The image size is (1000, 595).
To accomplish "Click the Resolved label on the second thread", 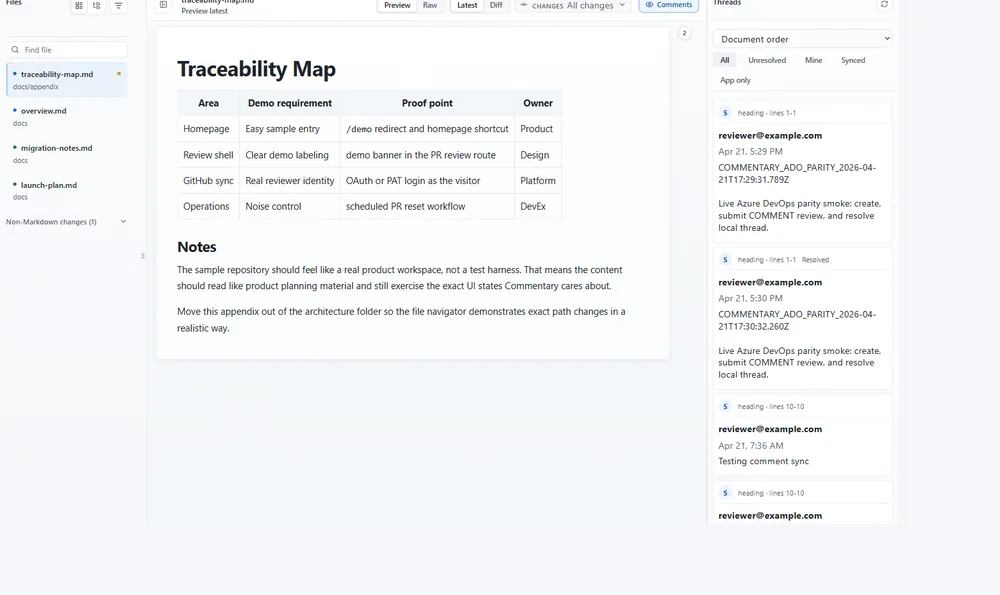I will pos(815,260).
